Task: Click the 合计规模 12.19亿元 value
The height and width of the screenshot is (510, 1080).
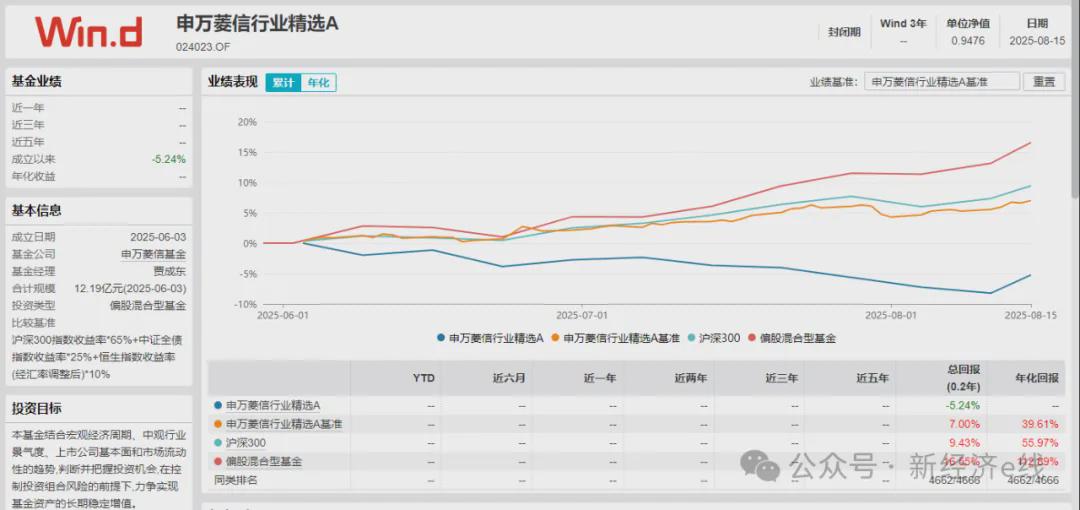Action: (131, 288)
